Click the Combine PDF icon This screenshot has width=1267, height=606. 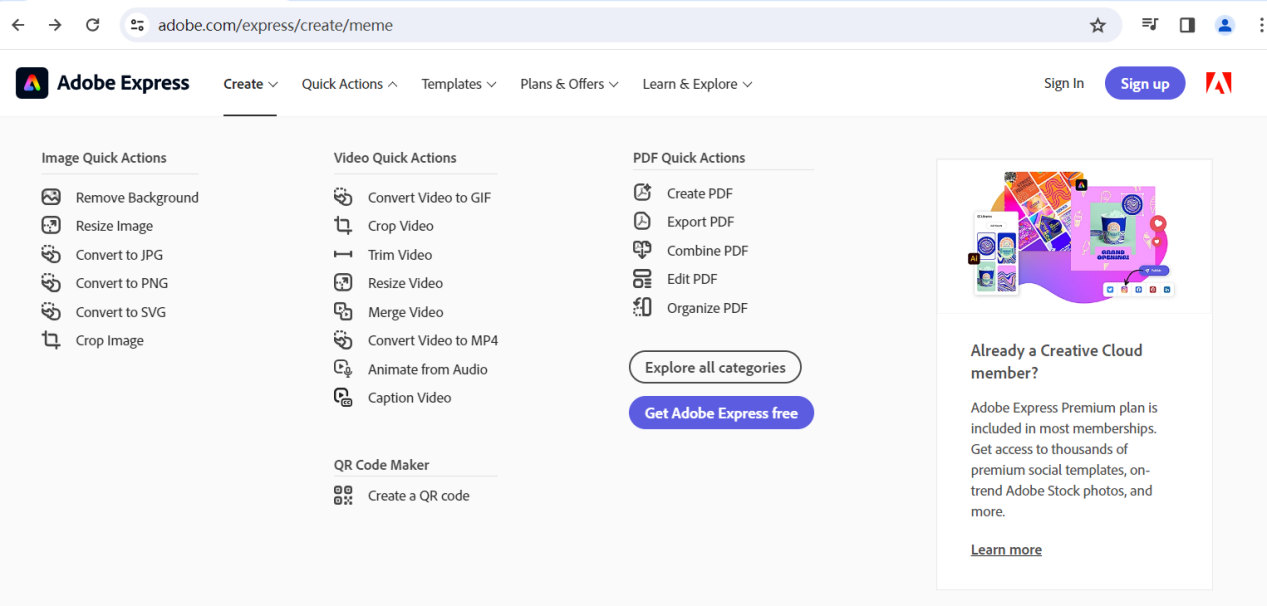[x=642, y=250]
